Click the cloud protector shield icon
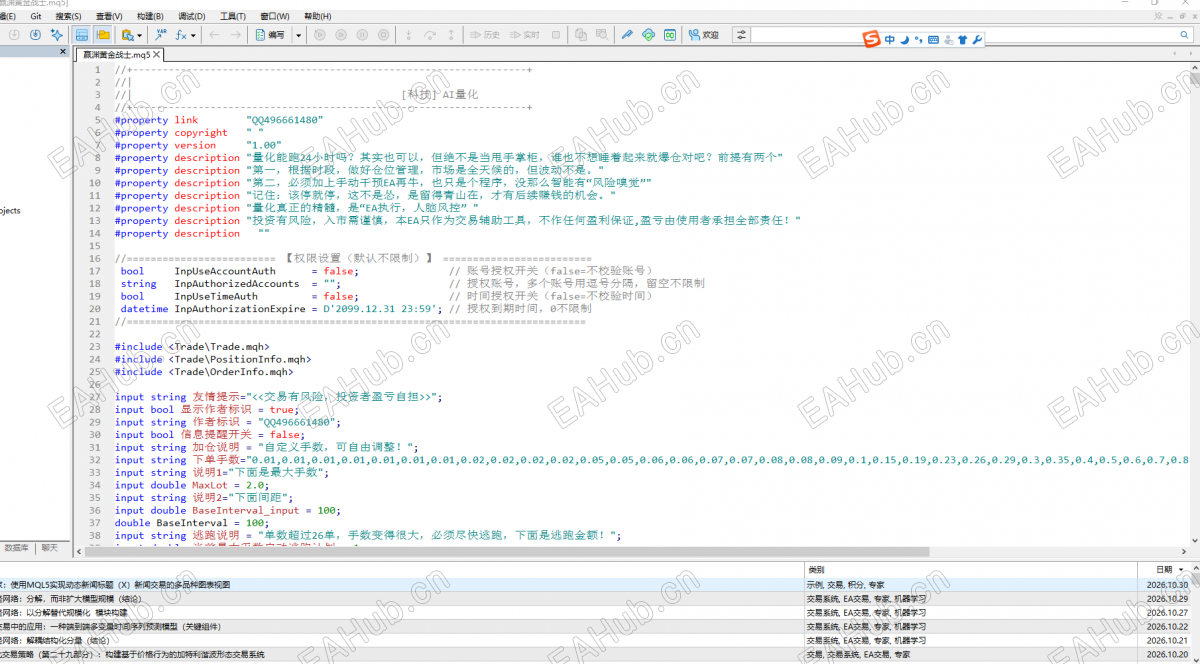1200x664 pixels. [x=648, y=35]
